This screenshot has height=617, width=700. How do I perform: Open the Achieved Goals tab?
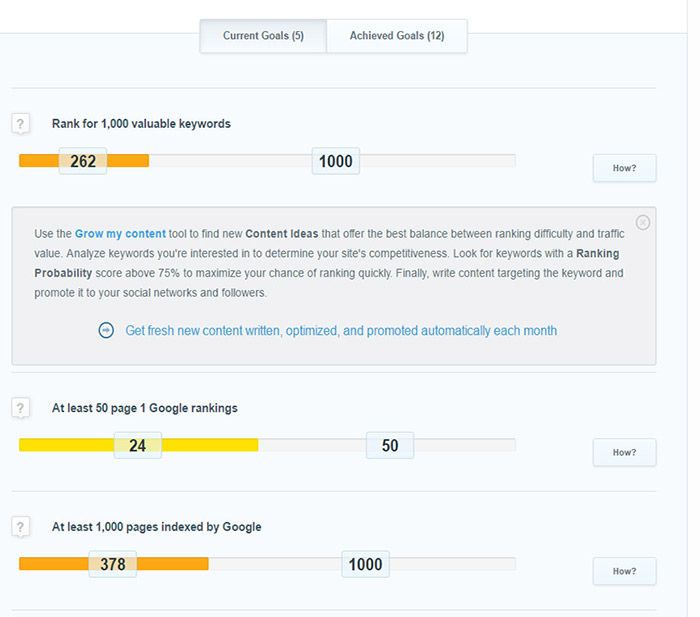(x=397, y=36)
